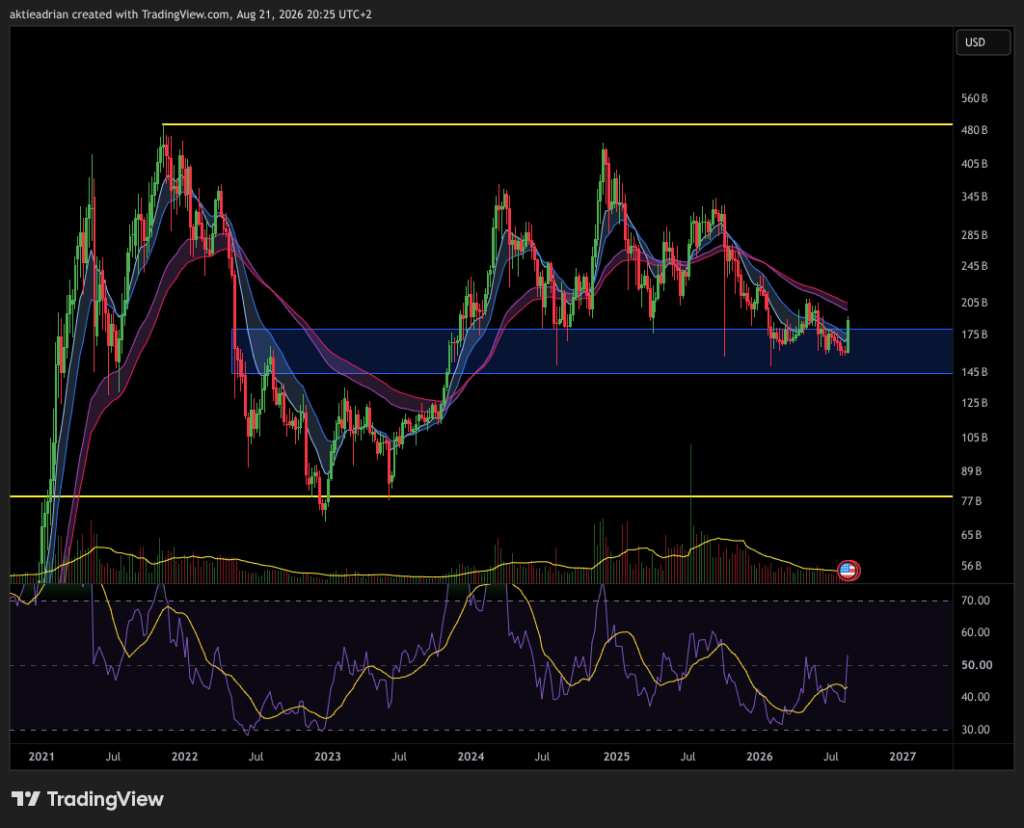Viewport: 1024px width, 828px height.
Task: Click the 60.00 RSI scale value
Action: pos(975,633)
